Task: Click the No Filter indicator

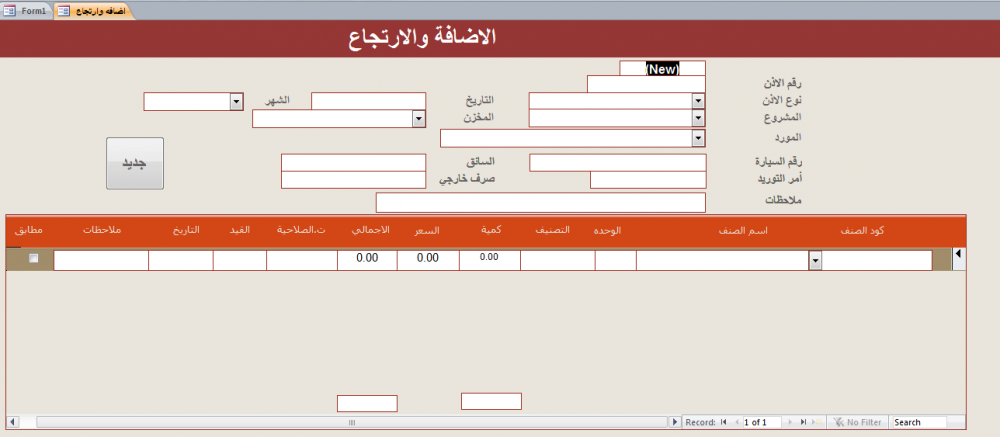Action: point(858,423)
